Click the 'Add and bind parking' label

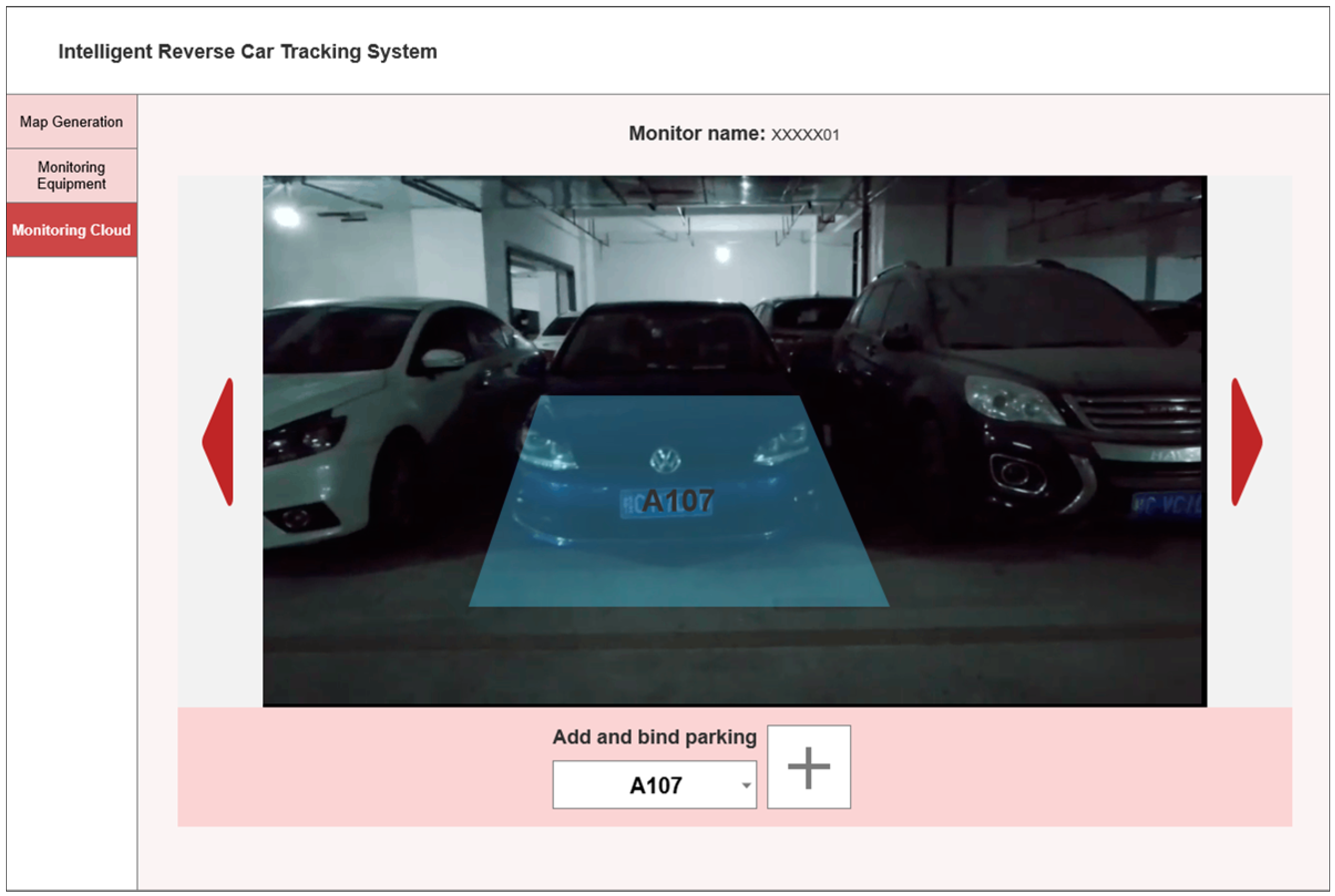coord(654,737)
